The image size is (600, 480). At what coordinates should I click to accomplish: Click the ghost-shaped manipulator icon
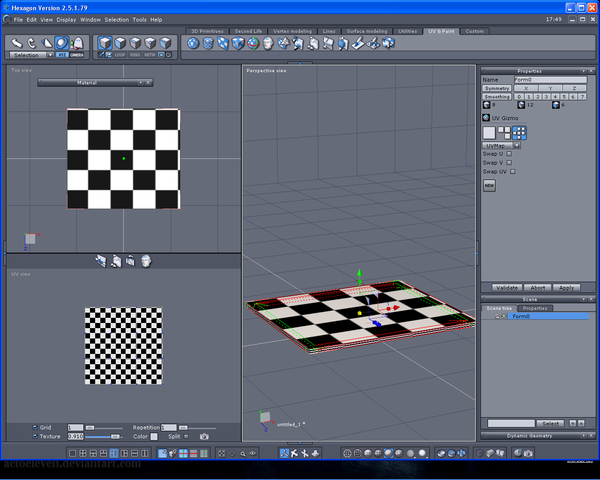(77, 43)
